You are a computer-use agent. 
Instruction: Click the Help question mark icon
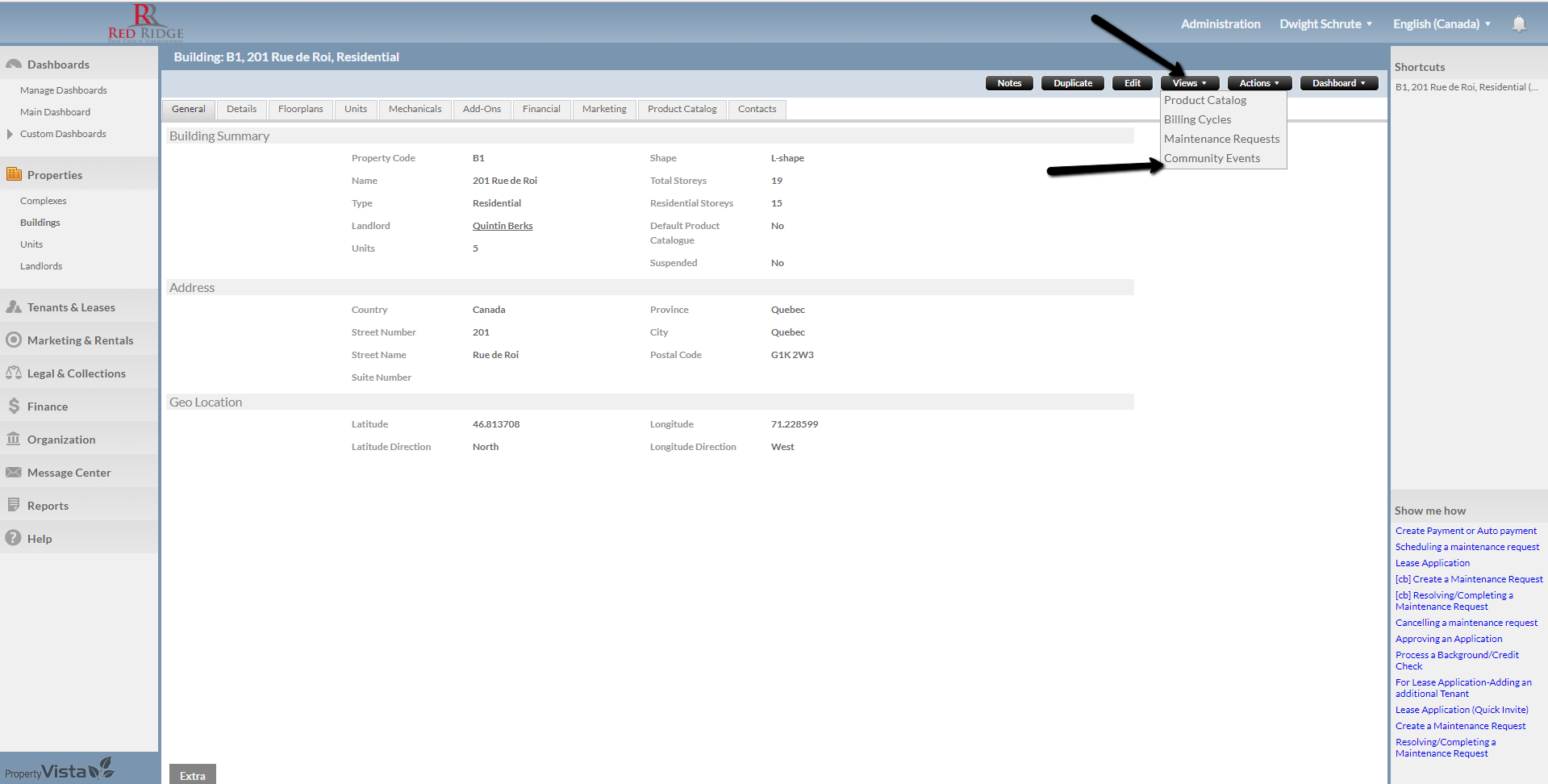tap(14, 538)
